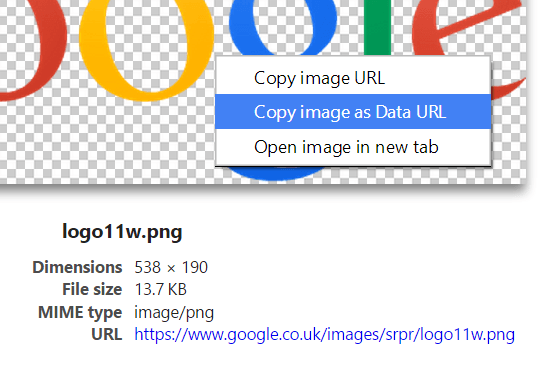Click the MIME type label
Screen dimensions: 551x366
coord(80,313)
